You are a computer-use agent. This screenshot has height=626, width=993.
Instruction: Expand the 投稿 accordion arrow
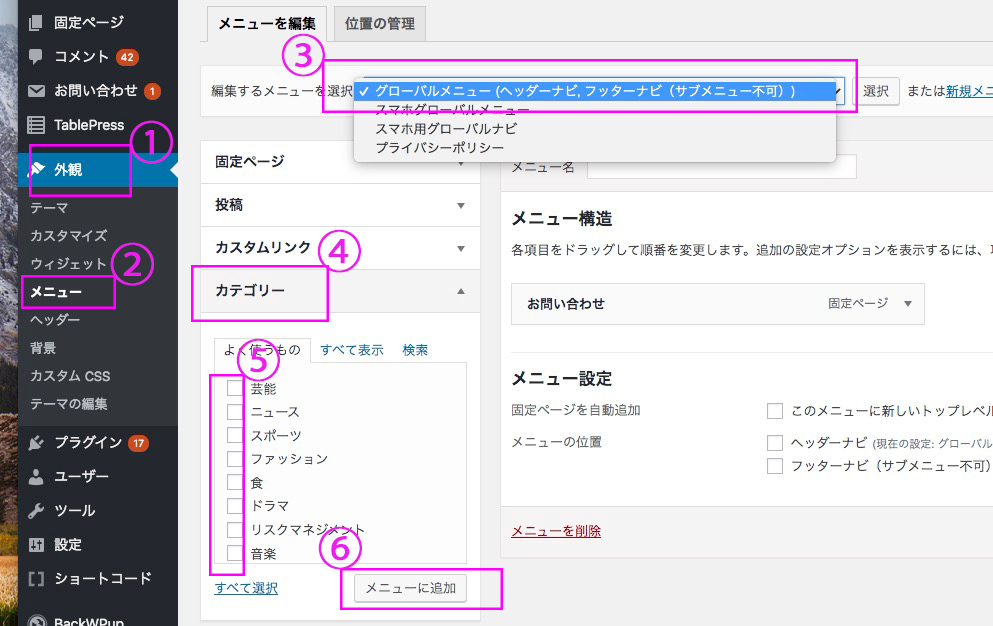click(461, 205)
